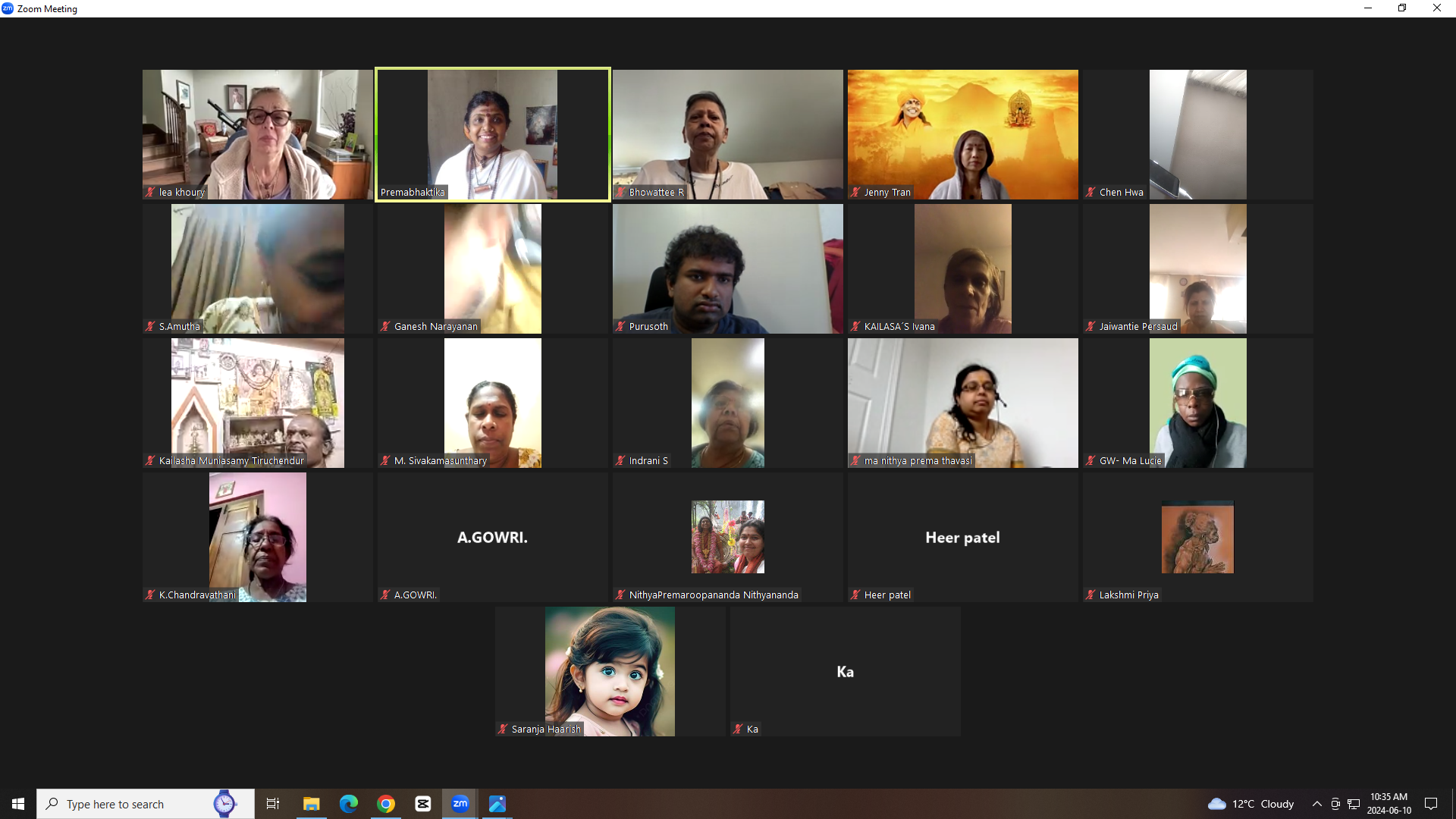Click the Windows Start button
Image resolution: width=1456 pixels, height=819 pixels.
tap(18, 804)
